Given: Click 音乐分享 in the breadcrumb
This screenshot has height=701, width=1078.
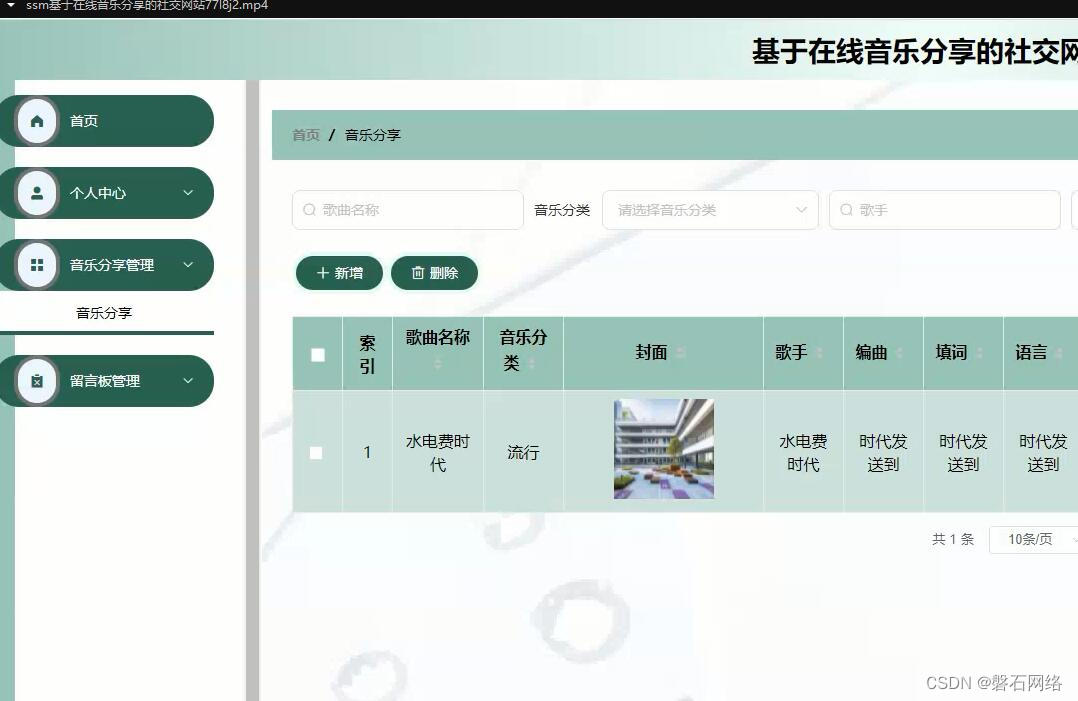Looking at the screenshot, I should 373,135.
